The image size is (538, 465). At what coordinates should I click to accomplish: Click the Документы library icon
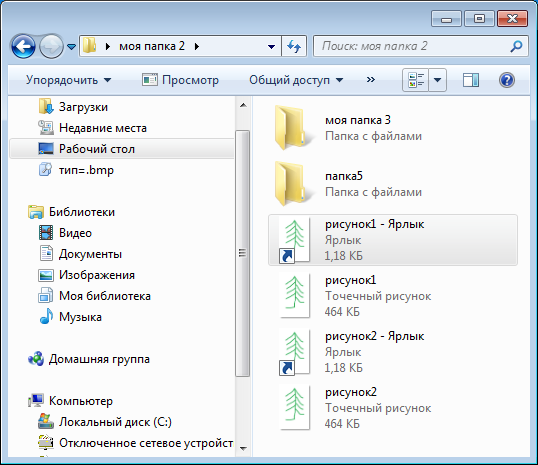[x=46, y=254]
